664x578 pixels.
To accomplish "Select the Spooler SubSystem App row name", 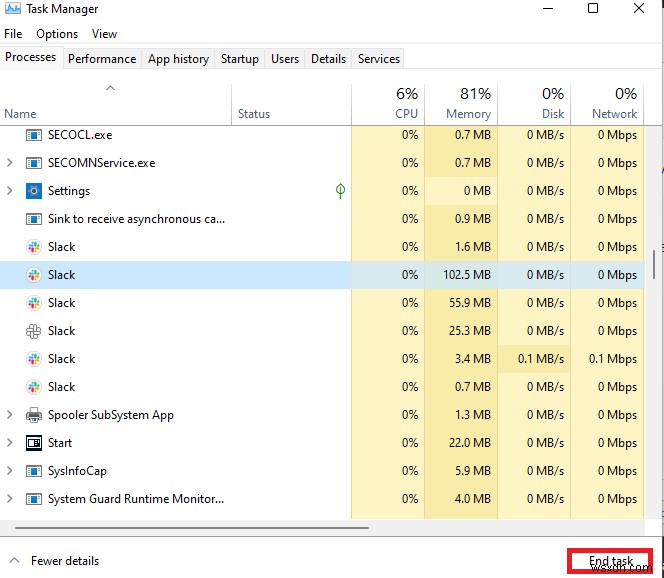I will (111, 415).
